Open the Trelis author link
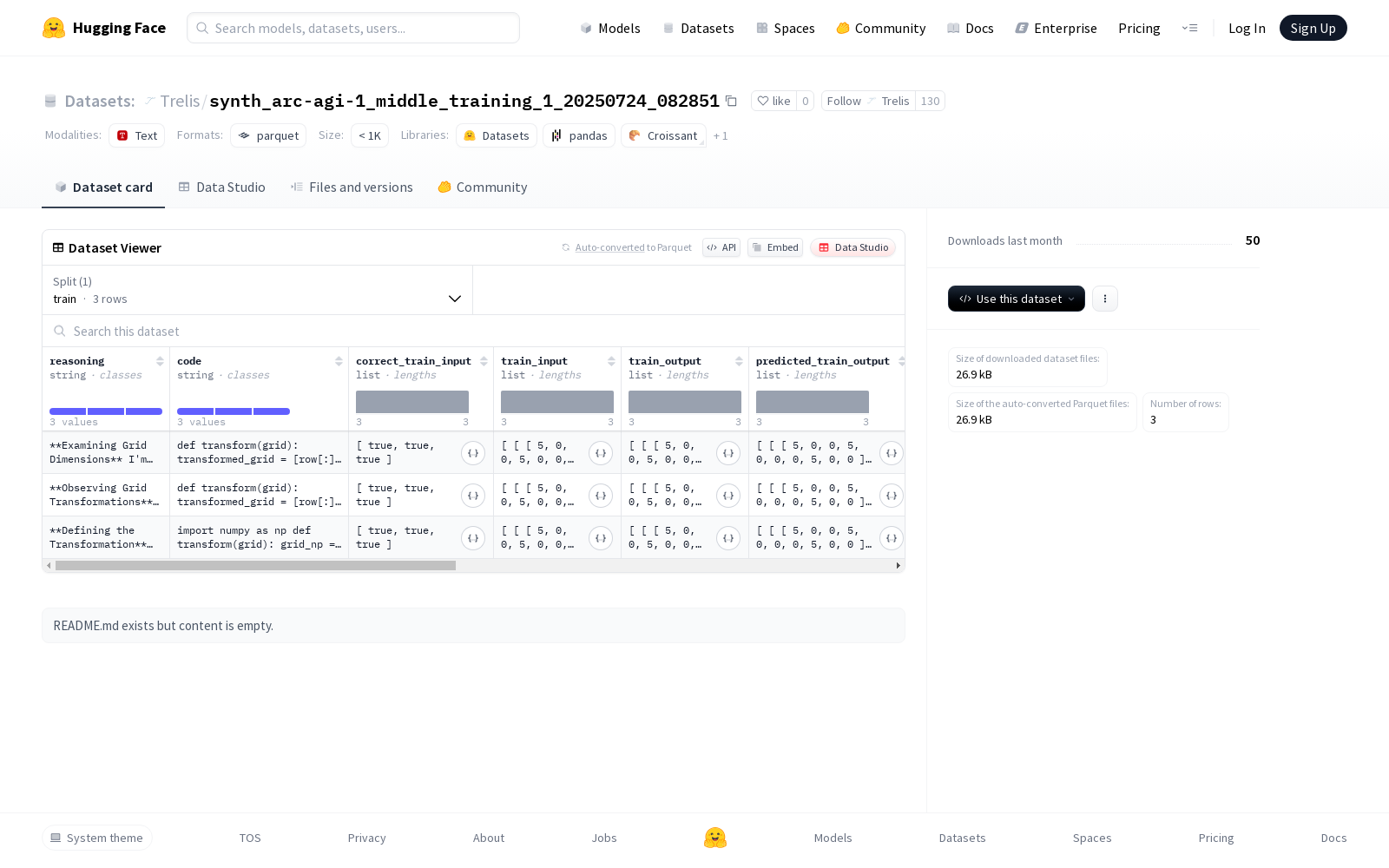The height and width of the screenshot is (868, 1389). pos(180,102)
